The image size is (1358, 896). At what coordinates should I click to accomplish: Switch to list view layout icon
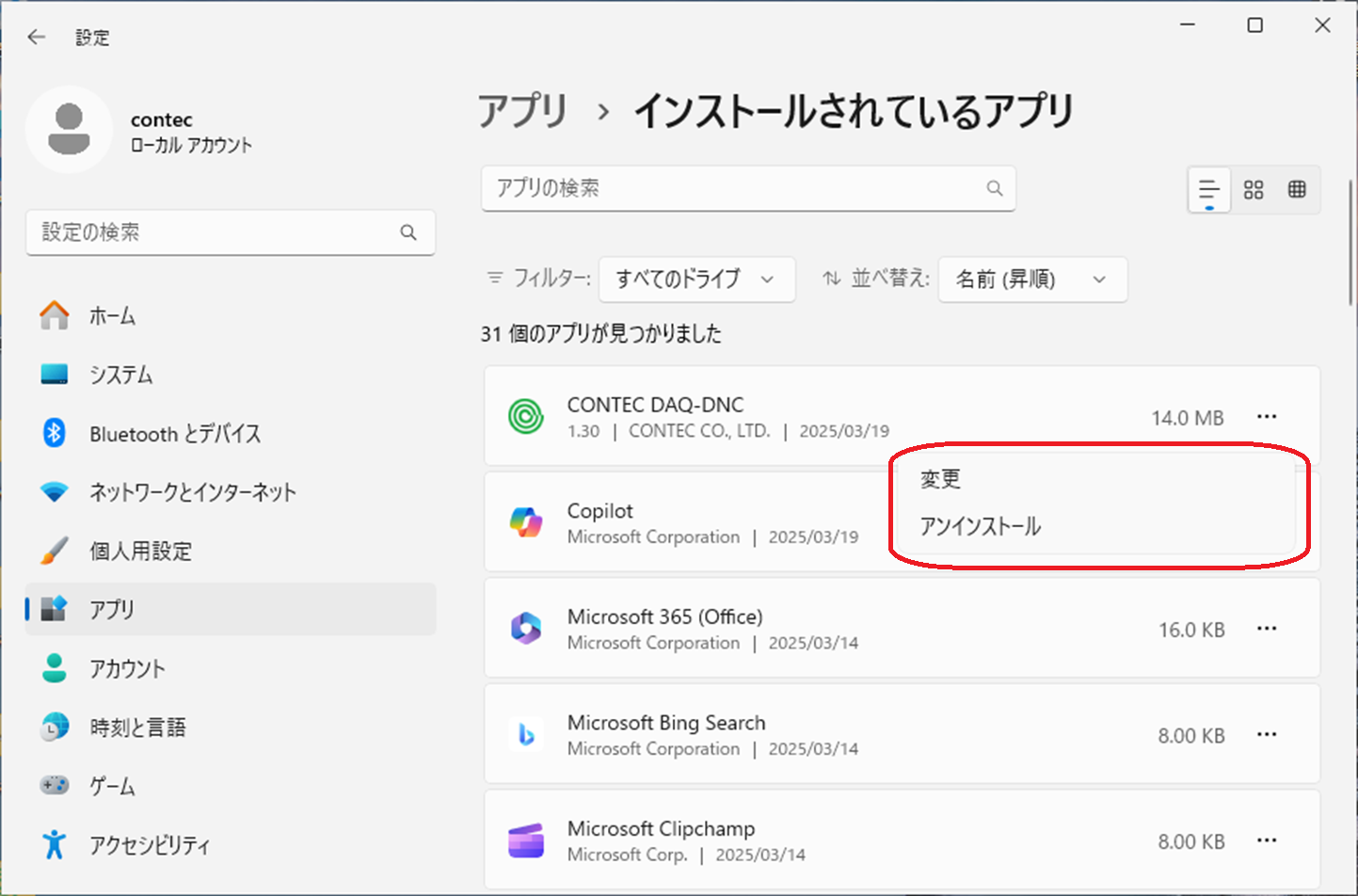(1209, 190)
